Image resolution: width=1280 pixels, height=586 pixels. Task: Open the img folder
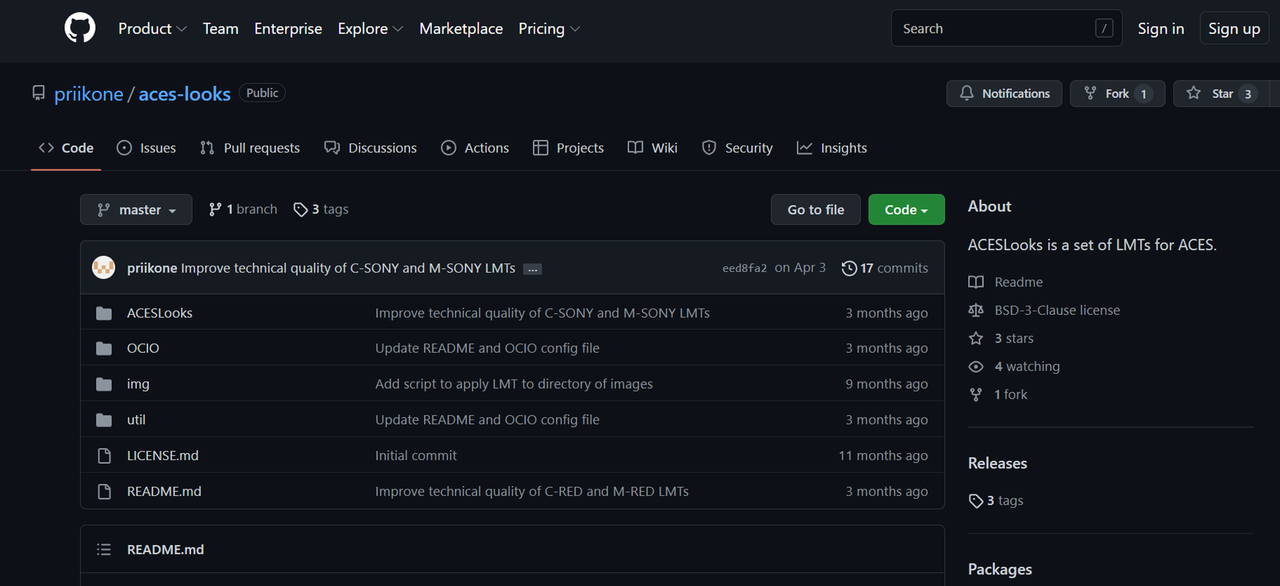point(138,384)
